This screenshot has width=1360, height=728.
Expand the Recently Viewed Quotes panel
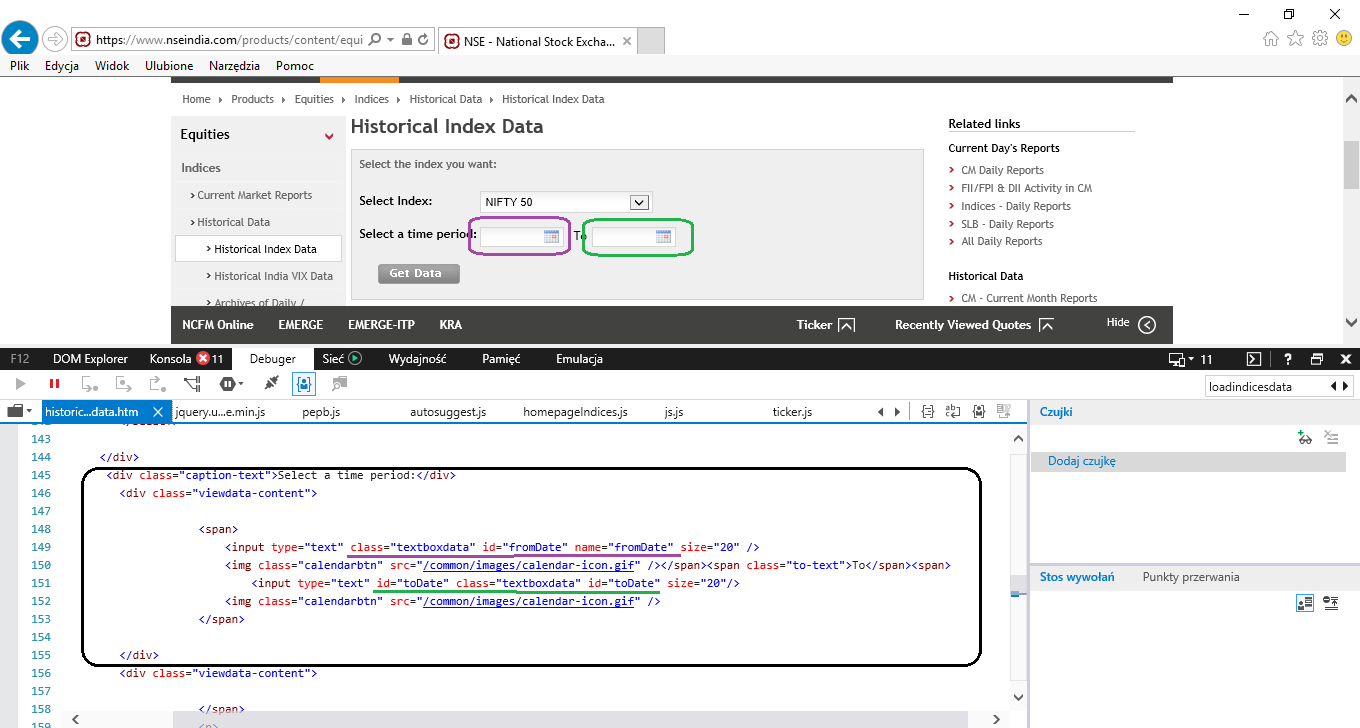click(1046, 325)
